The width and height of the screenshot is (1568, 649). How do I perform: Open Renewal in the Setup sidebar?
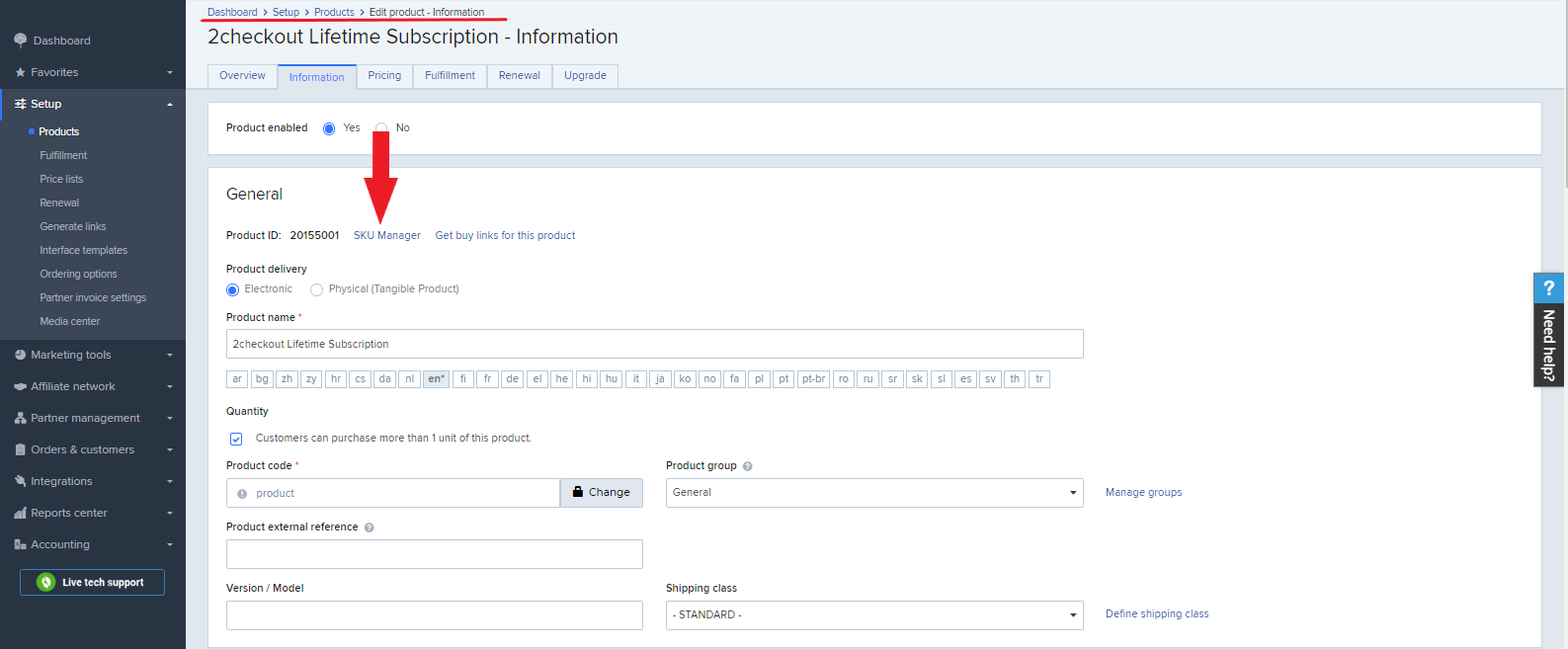click(x=59, y=203)
